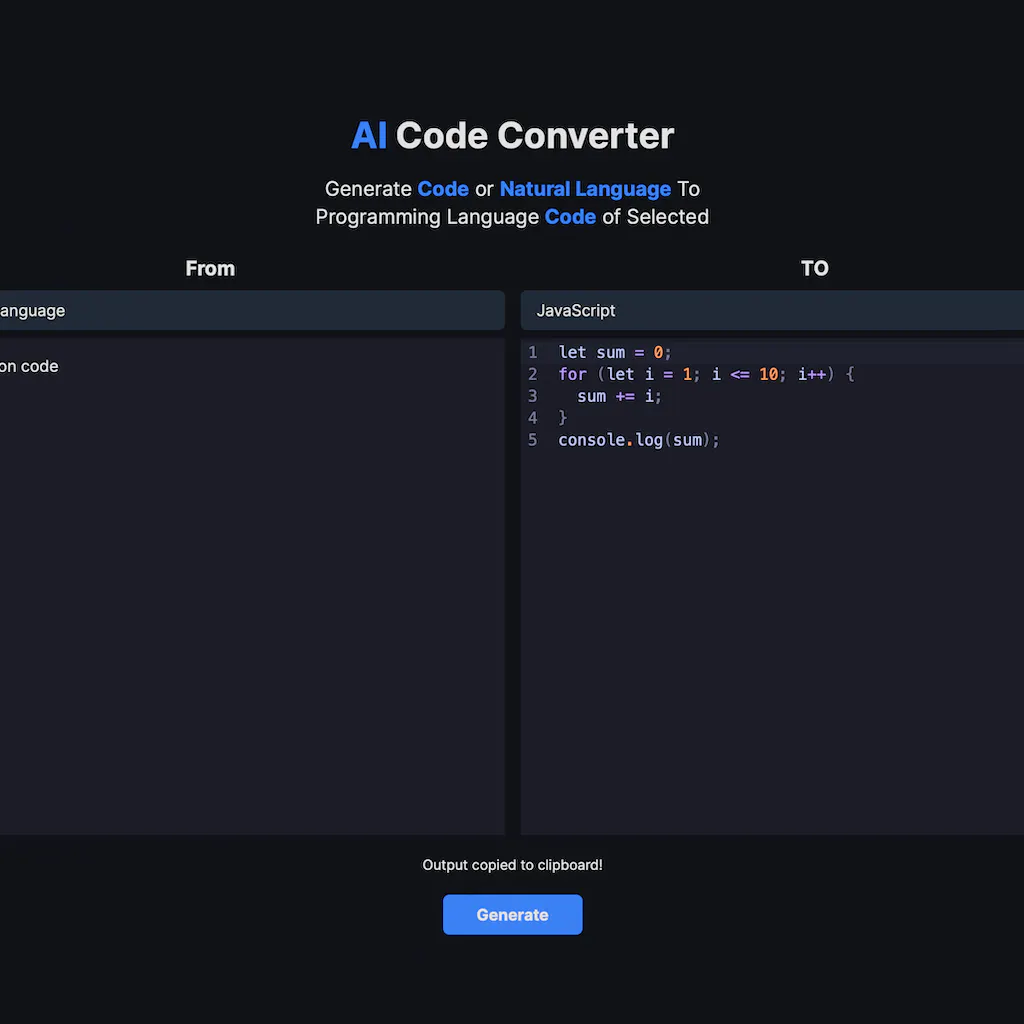The width and height of the screenshot is (1024, 1024).
Task: Open the JavaScript target language dropdown
Action: (x=770, y=310)
